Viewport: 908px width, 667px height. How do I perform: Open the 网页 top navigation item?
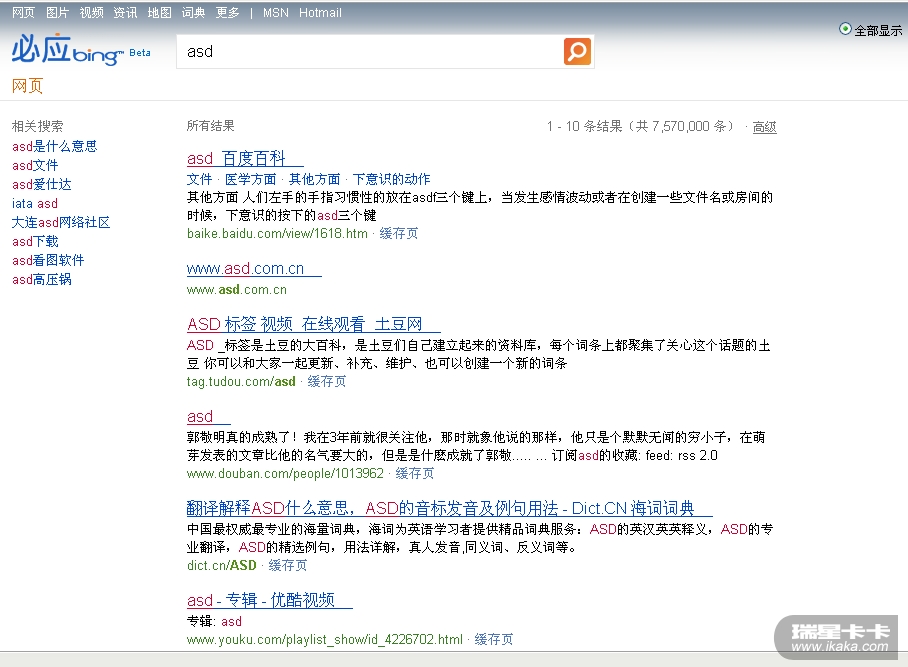[x=23, y=13]
